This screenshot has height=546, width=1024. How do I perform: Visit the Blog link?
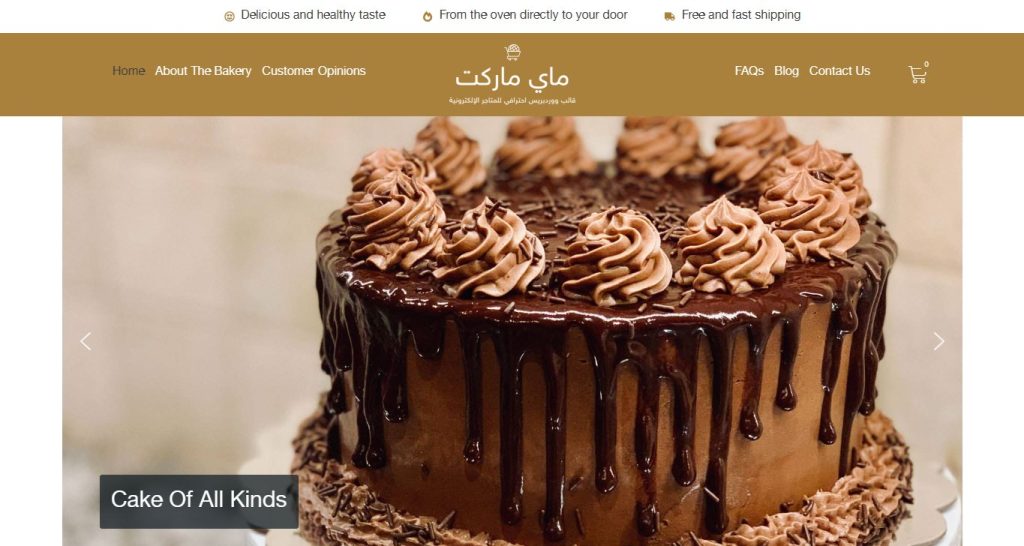(786, 71)
